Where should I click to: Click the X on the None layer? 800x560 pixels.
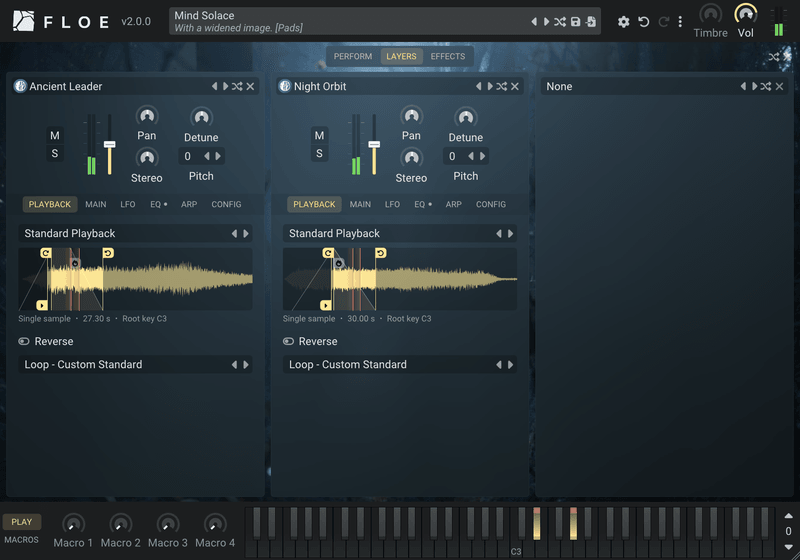(x=779, y=86)
